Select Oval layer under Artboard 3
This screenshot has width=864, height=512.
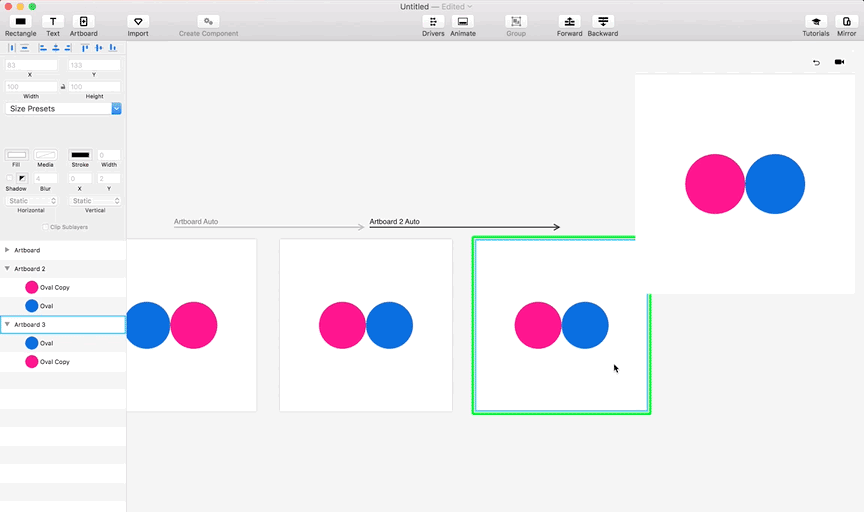(x=63, y=343)
